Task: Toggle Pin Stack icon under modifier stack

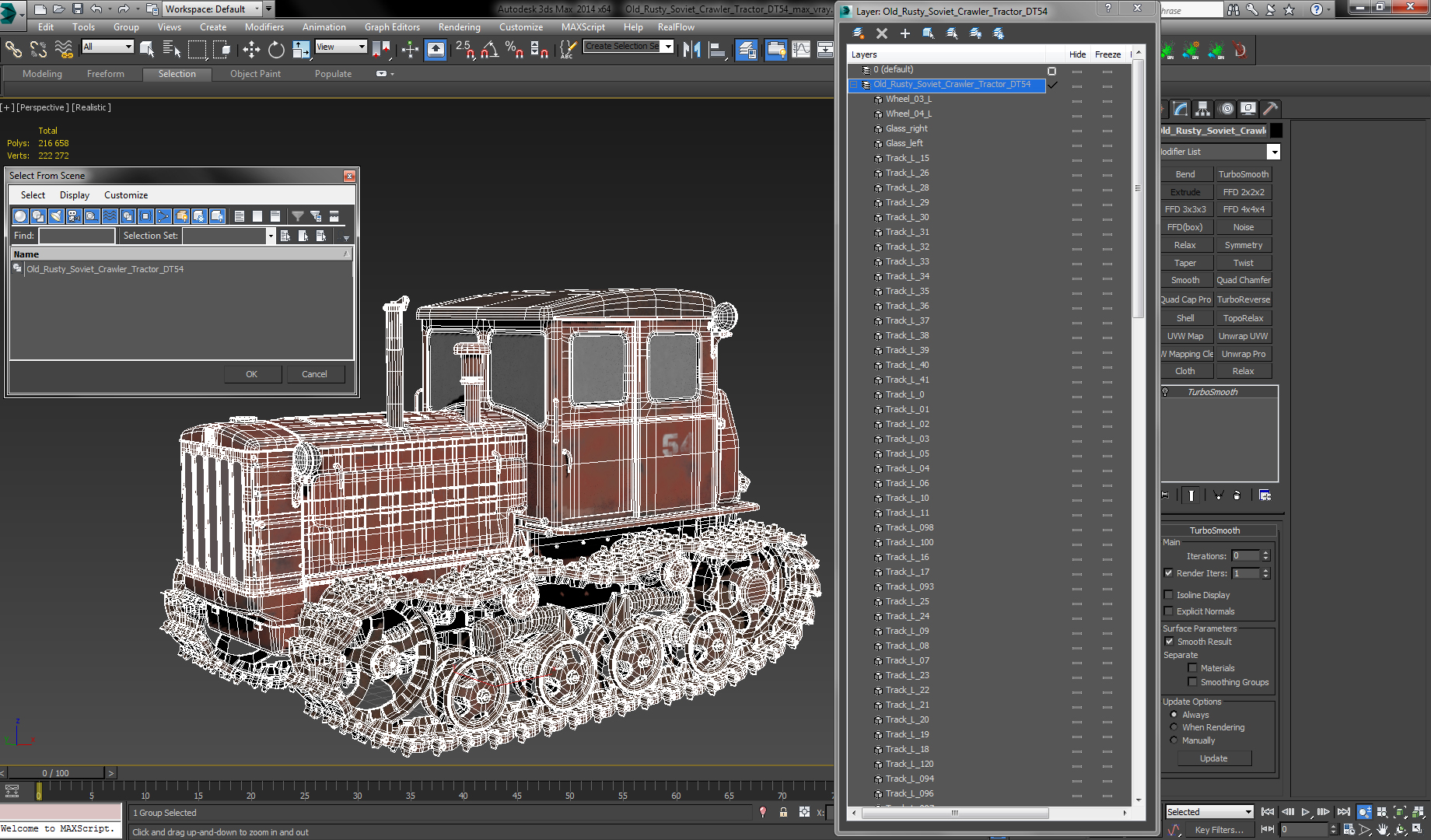Action: click(x=1166, y=495)
